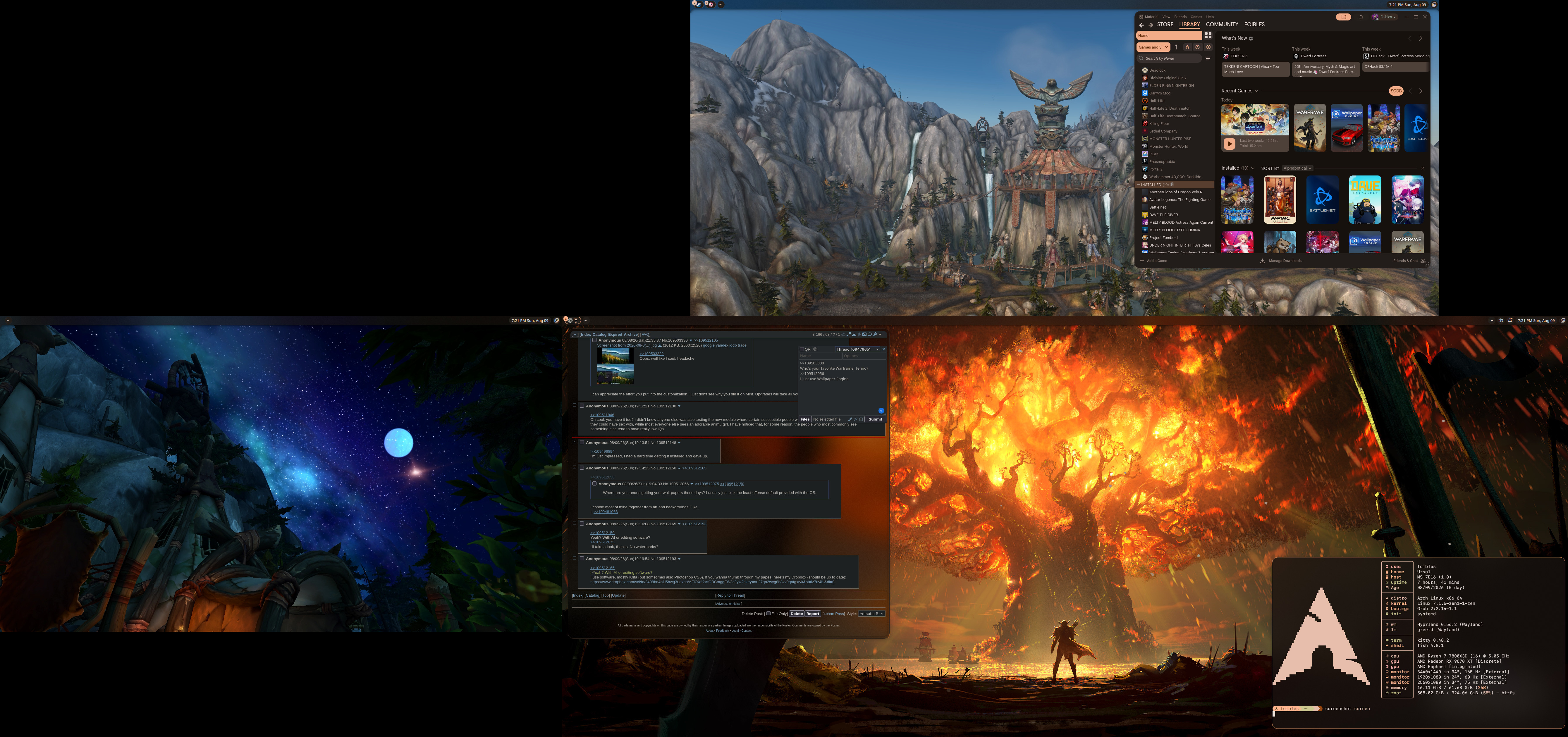
Task: Play Avatar Legends from Recent Games
Action: tap(1230, 144)
